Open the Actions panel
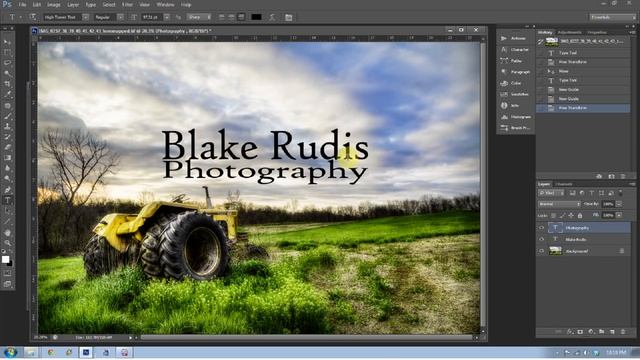This screenshot has height=360, width=640. (x=515, y=38)
